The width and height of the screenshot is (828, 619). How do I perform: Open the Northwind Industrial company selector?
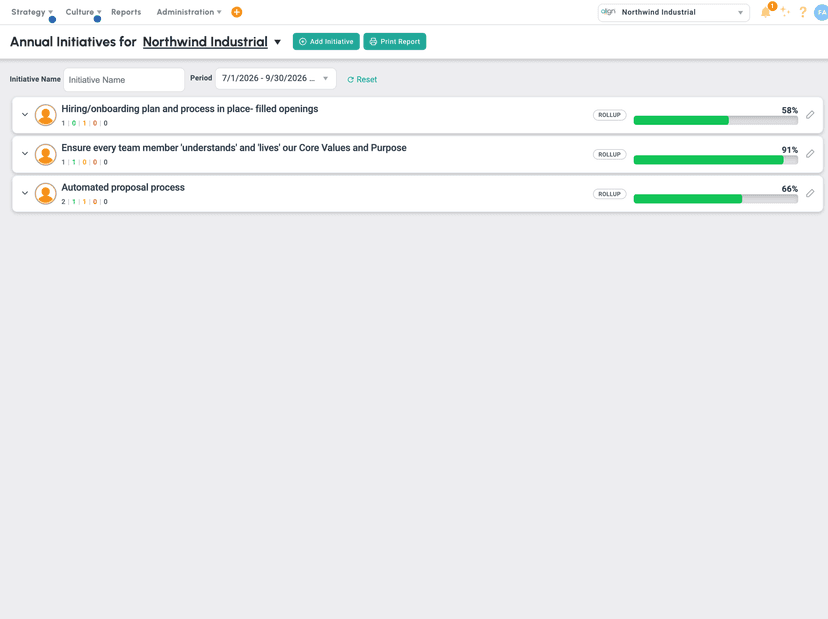click(673, 12)
